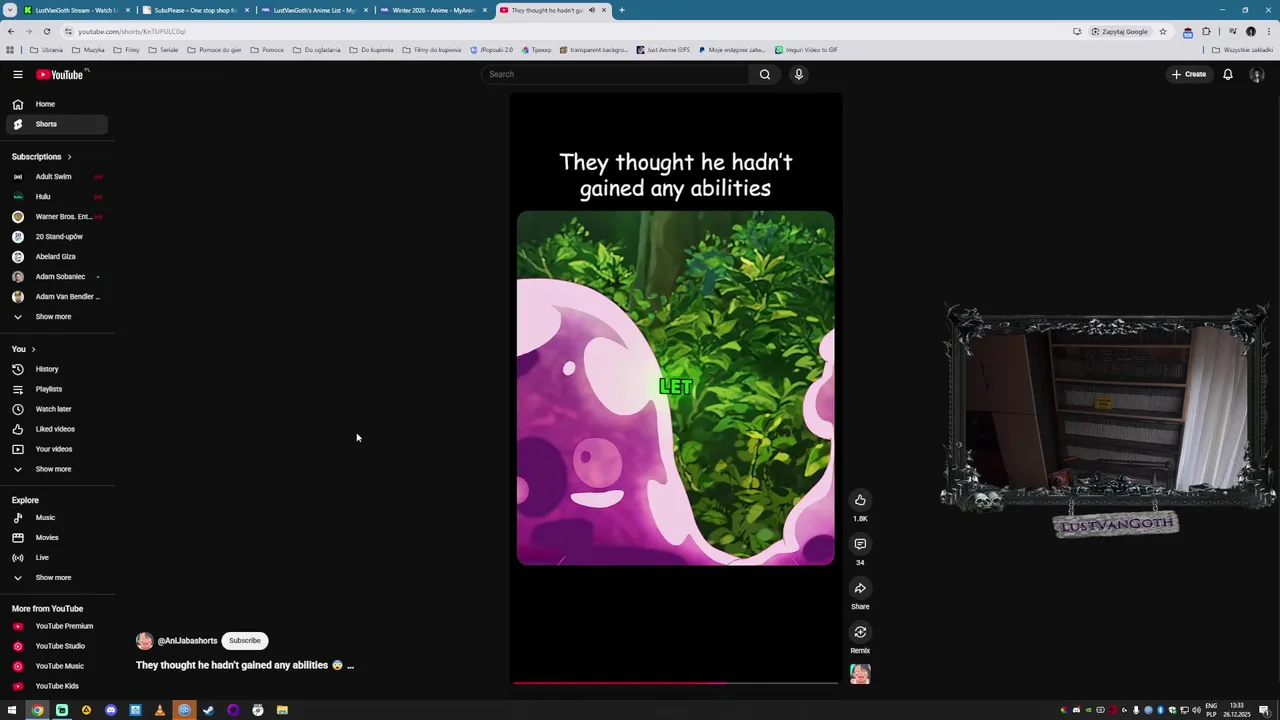Share this Short
This screenshot has width=1280, height=720.
[860, 588]
